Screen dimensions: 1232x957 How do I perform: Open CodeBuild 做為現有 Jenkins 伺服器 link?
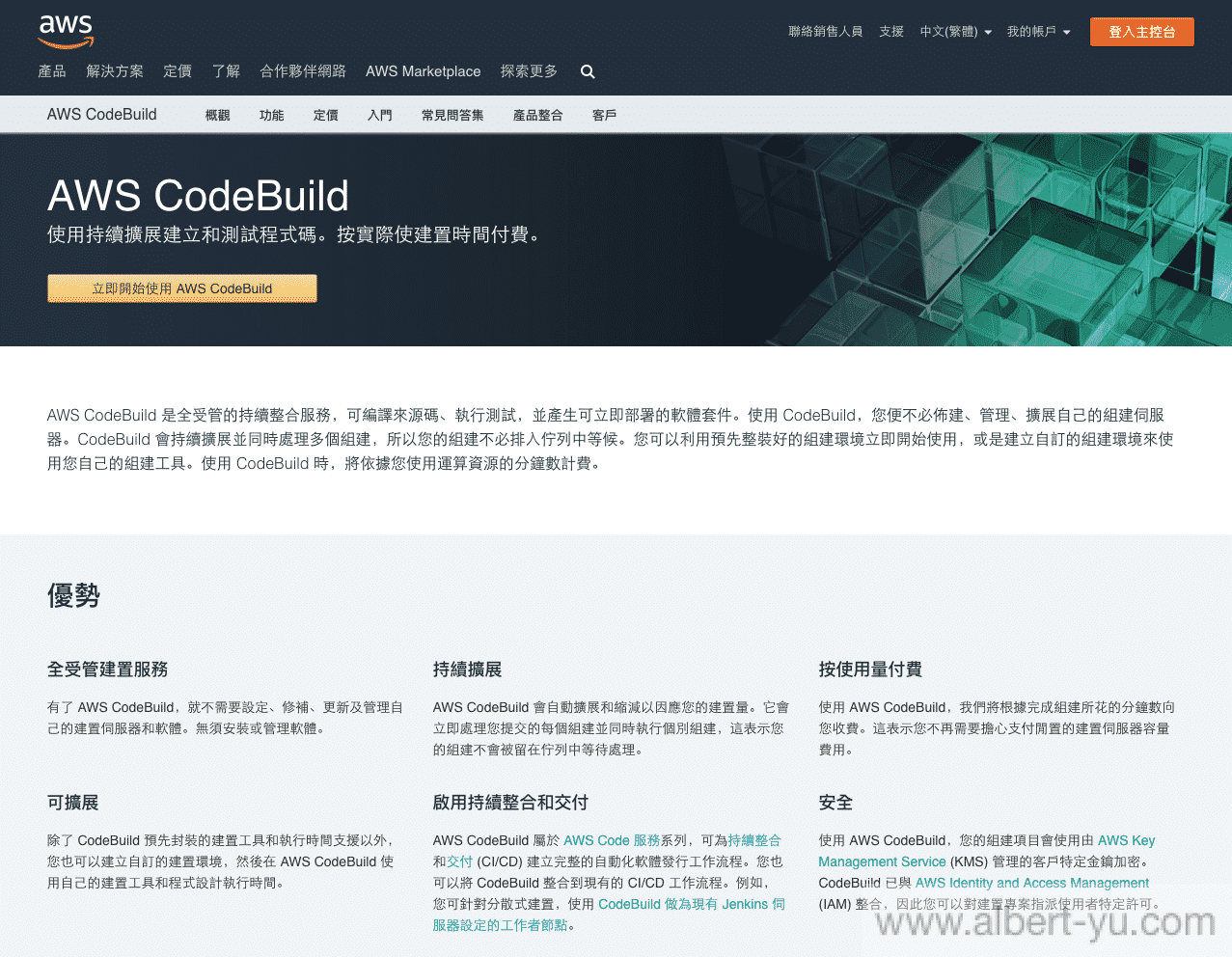point(609,915)
